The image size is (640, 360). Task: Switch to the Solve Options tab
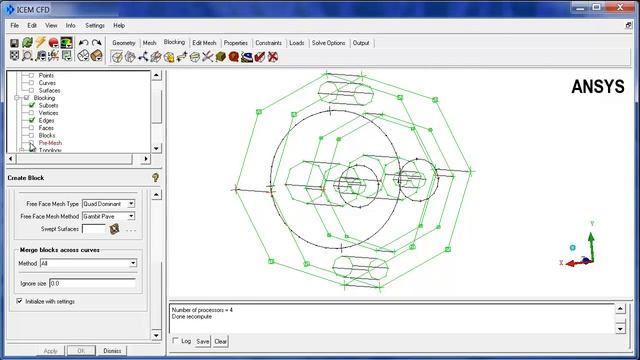[329, 43]
